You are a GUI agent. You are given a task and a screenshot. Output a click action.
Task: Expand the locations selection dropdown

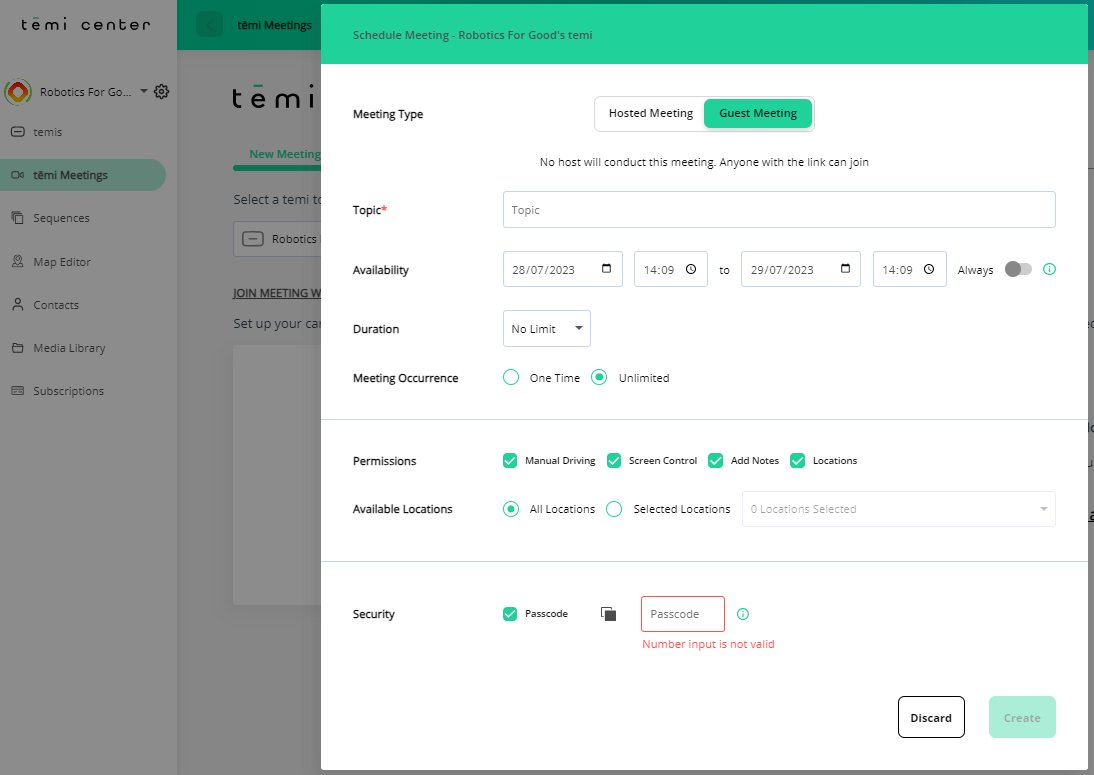click(x=1045, y=509)
